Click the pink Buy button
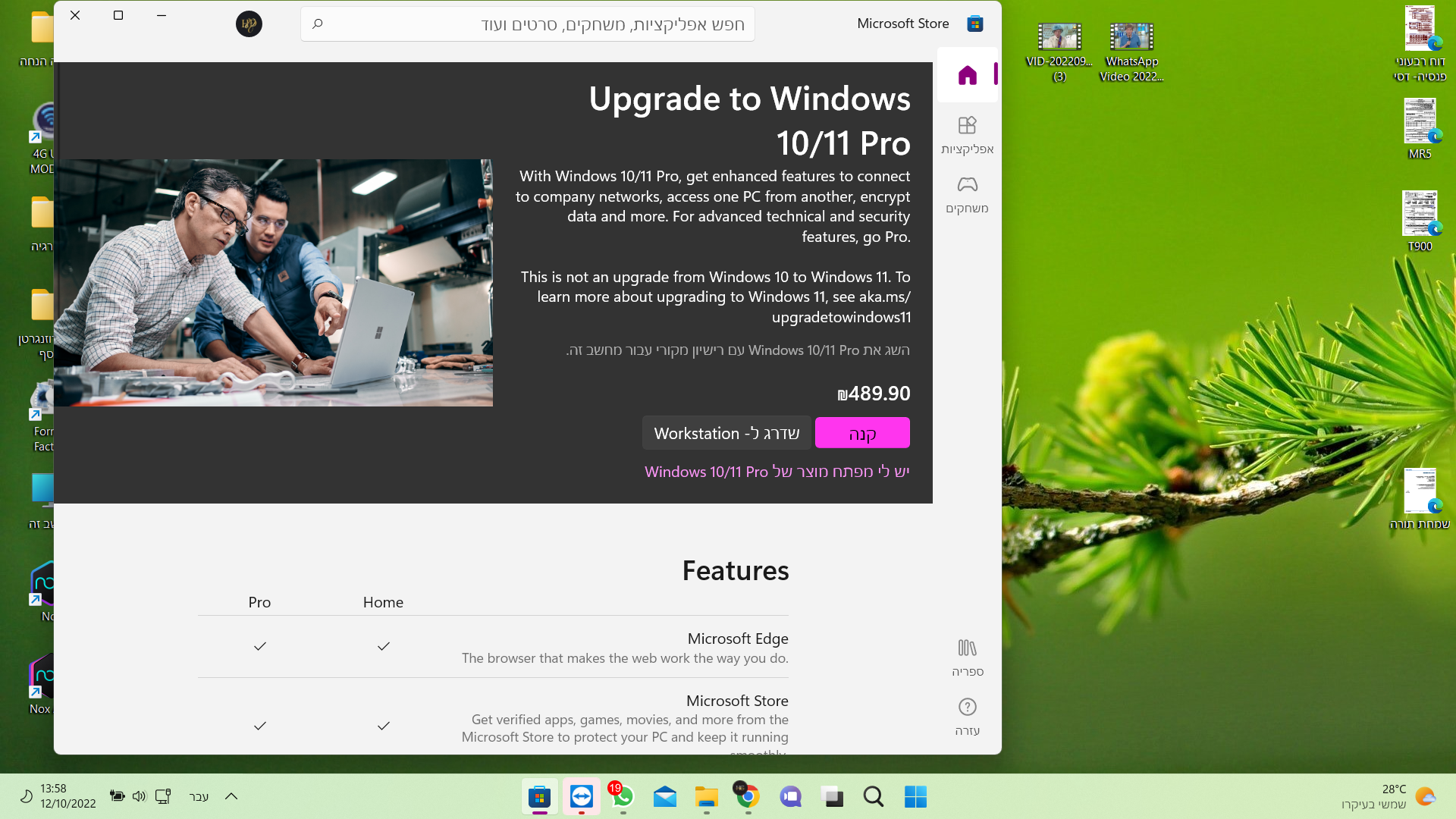The image size is (1456, 819). pyautogui.click(x=862, y=433)
